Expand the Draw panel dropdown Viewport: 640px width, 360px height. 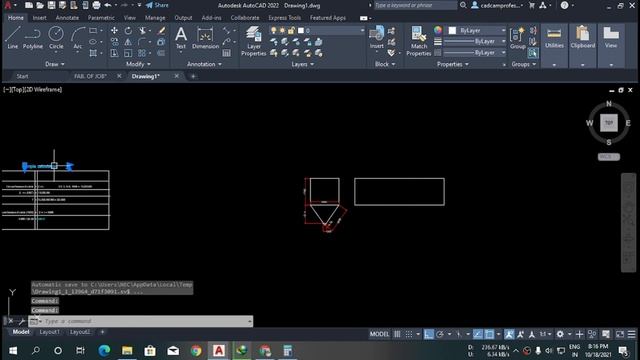click(55, 64)
